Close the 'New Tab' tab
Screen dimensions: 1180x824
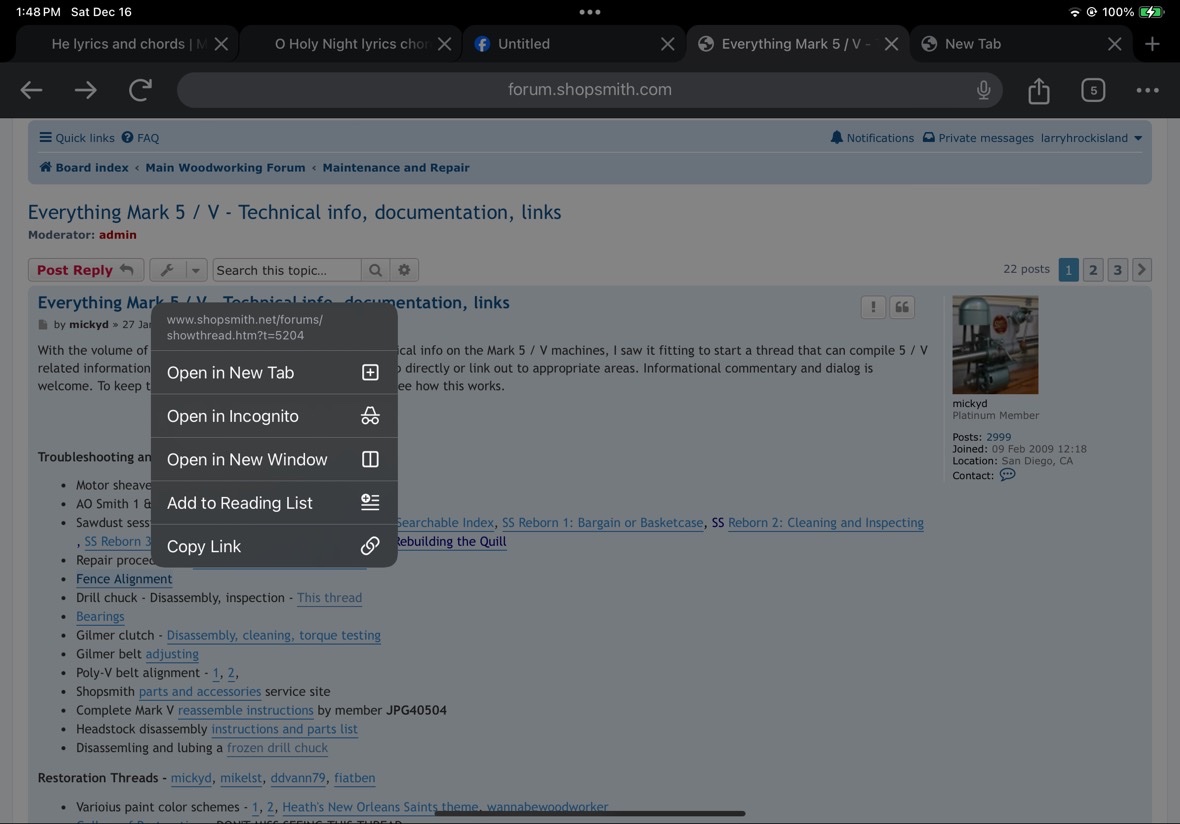[1115, 44]
